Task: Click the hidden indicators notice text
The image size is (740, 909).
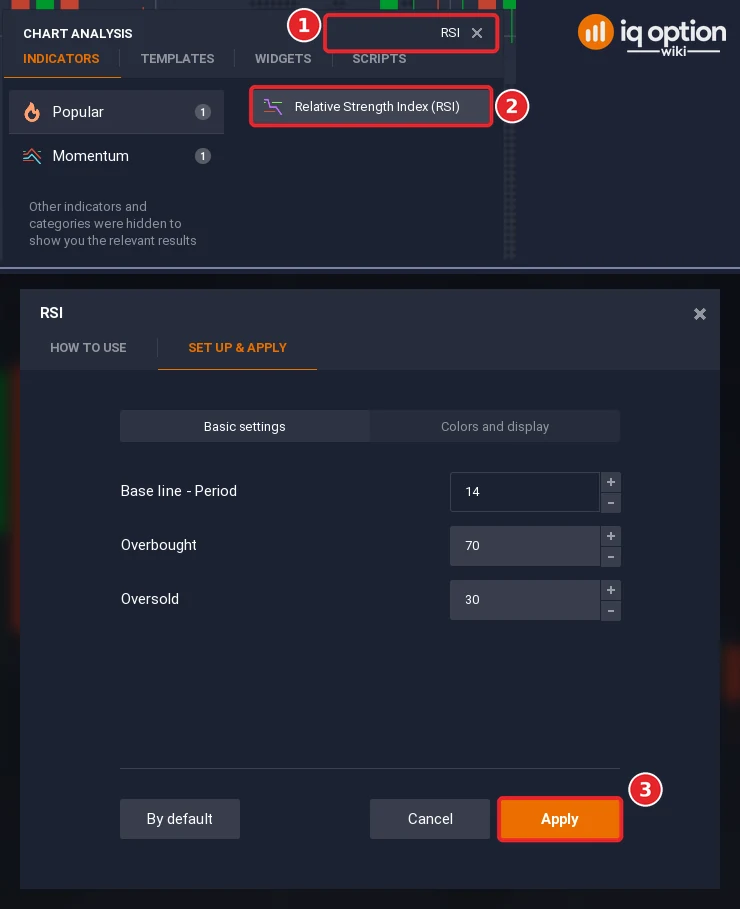Action: pyautogui.click(x=113, y=224)
